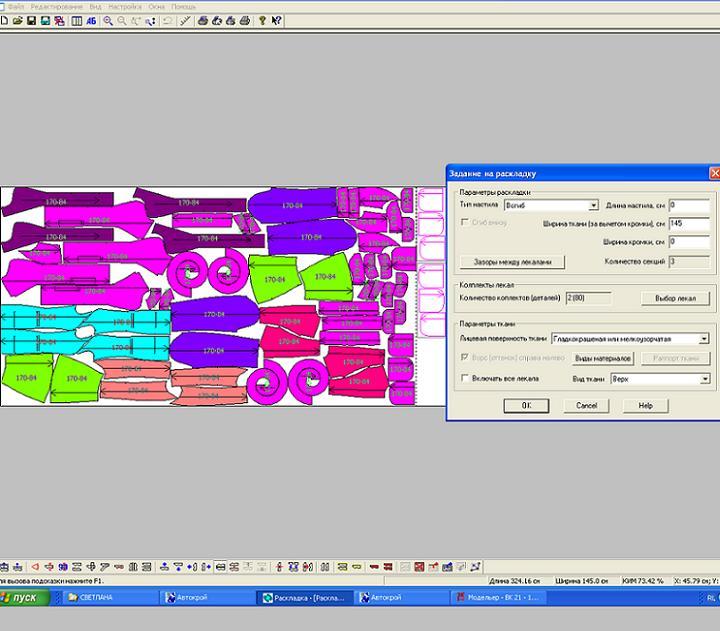Click the yellow question mark help icon
The image size is (720, 631).
coord(262,20)
